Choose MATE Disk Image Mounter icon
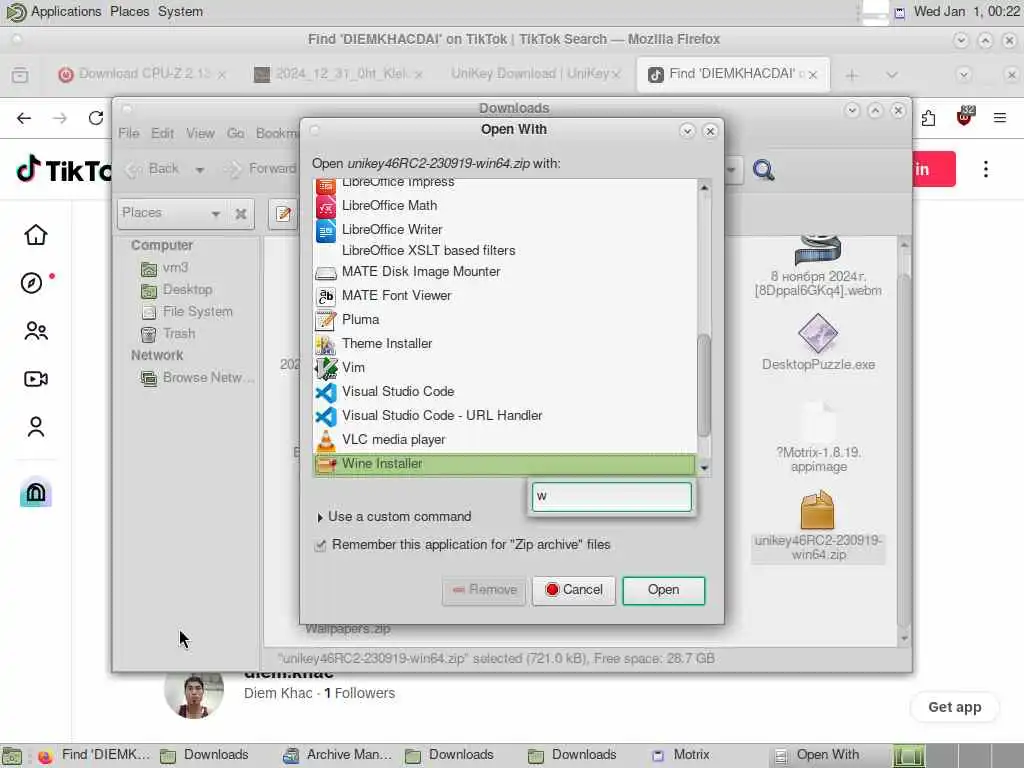 pyautogui.click(x=325, y=272)
